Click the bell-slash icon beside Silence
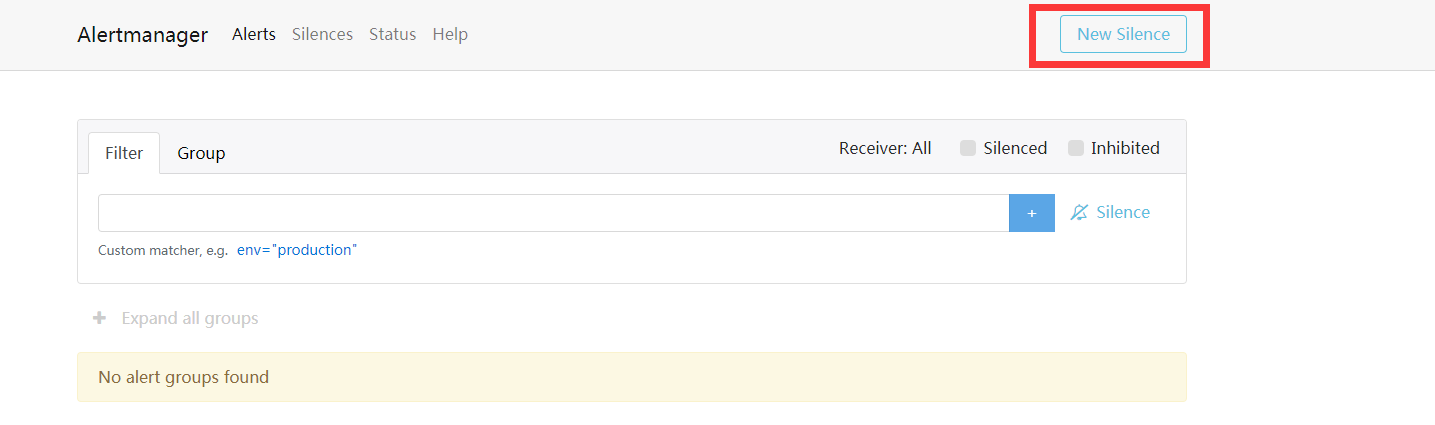The height and width of the screenshot is (425, 1435). [1079, 212]
